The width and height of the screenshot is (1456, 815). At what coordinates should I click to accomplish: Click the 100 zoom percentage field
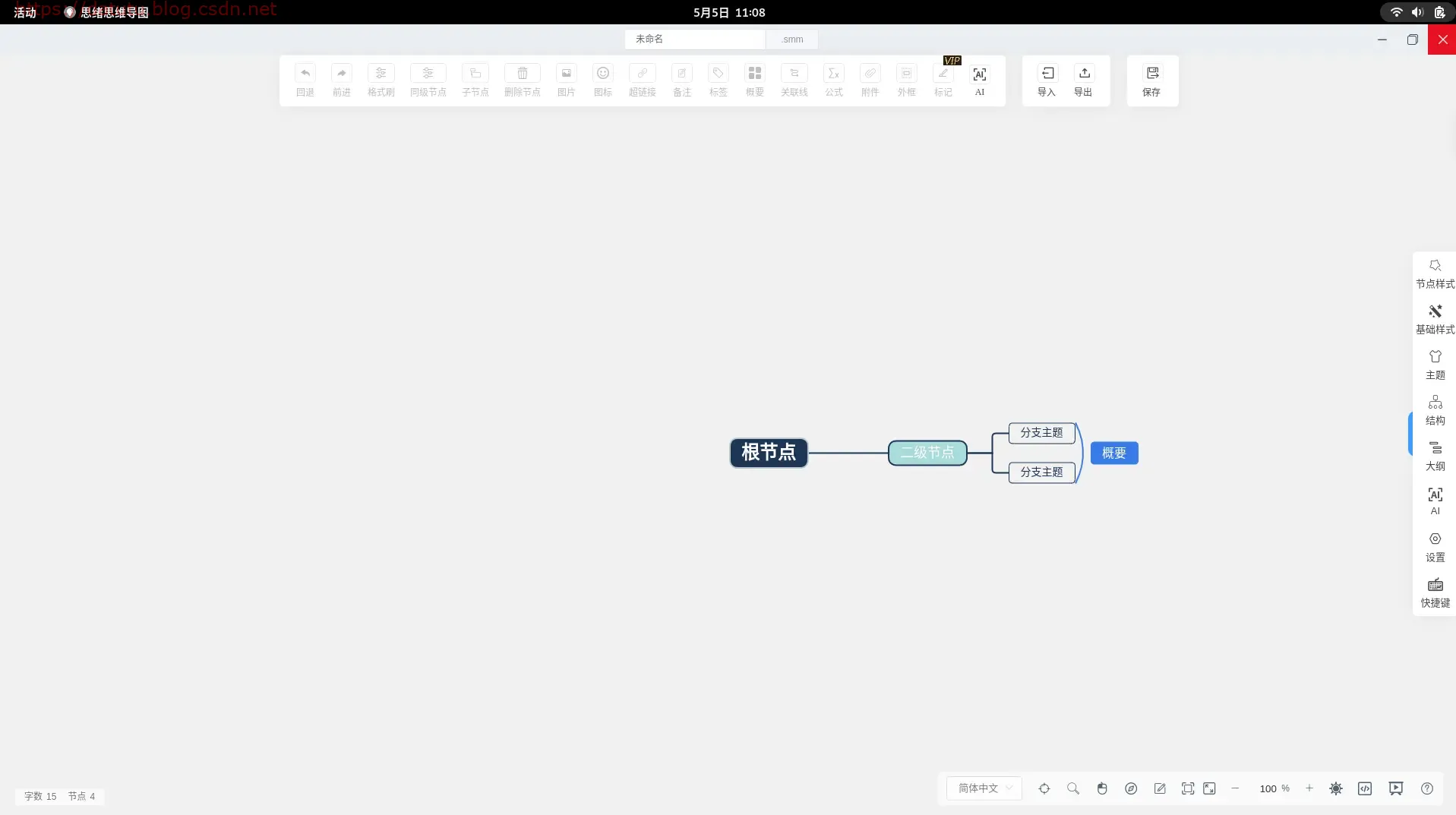point(1268,788)
